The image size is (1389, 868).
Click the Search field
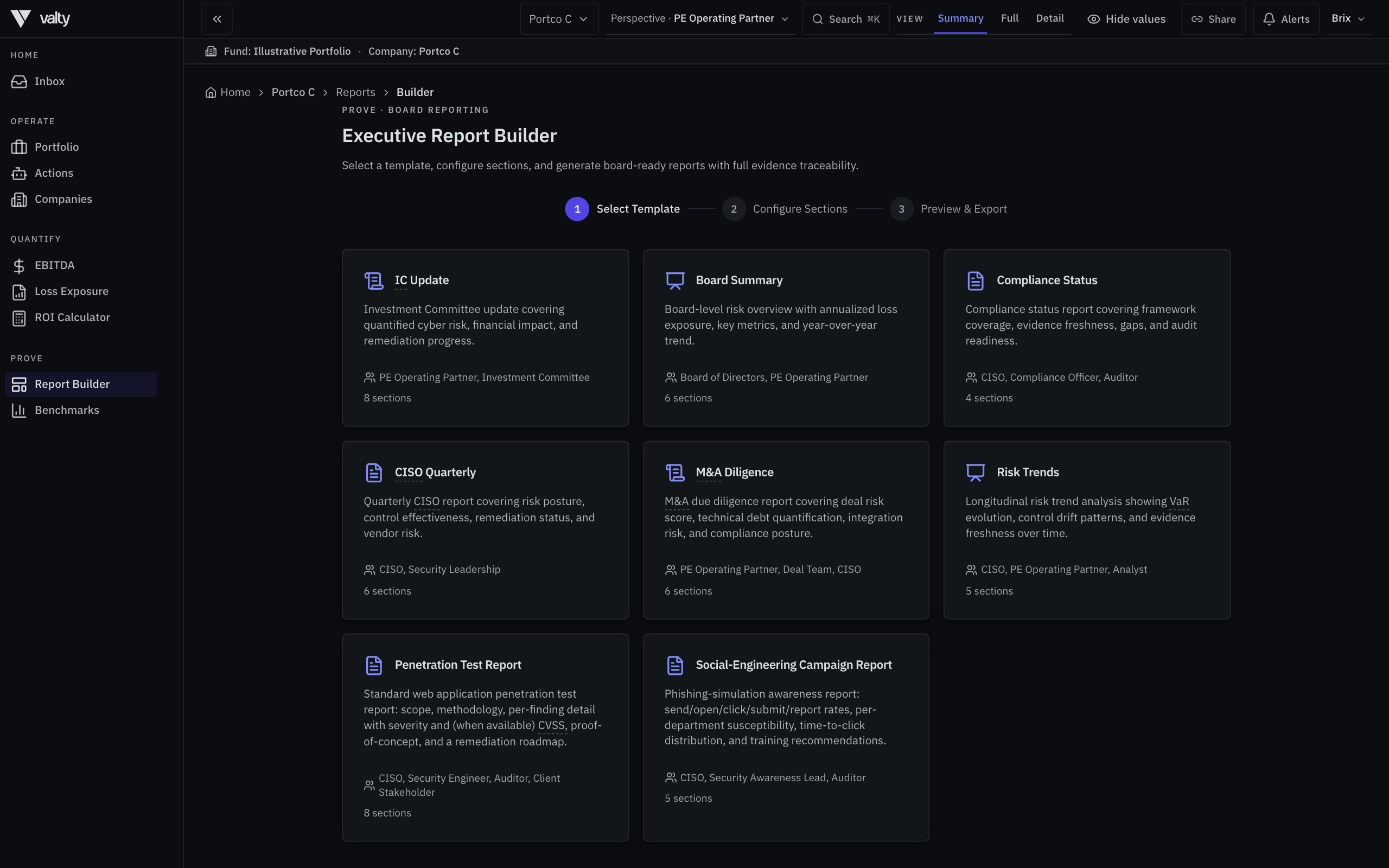[845, 19]
